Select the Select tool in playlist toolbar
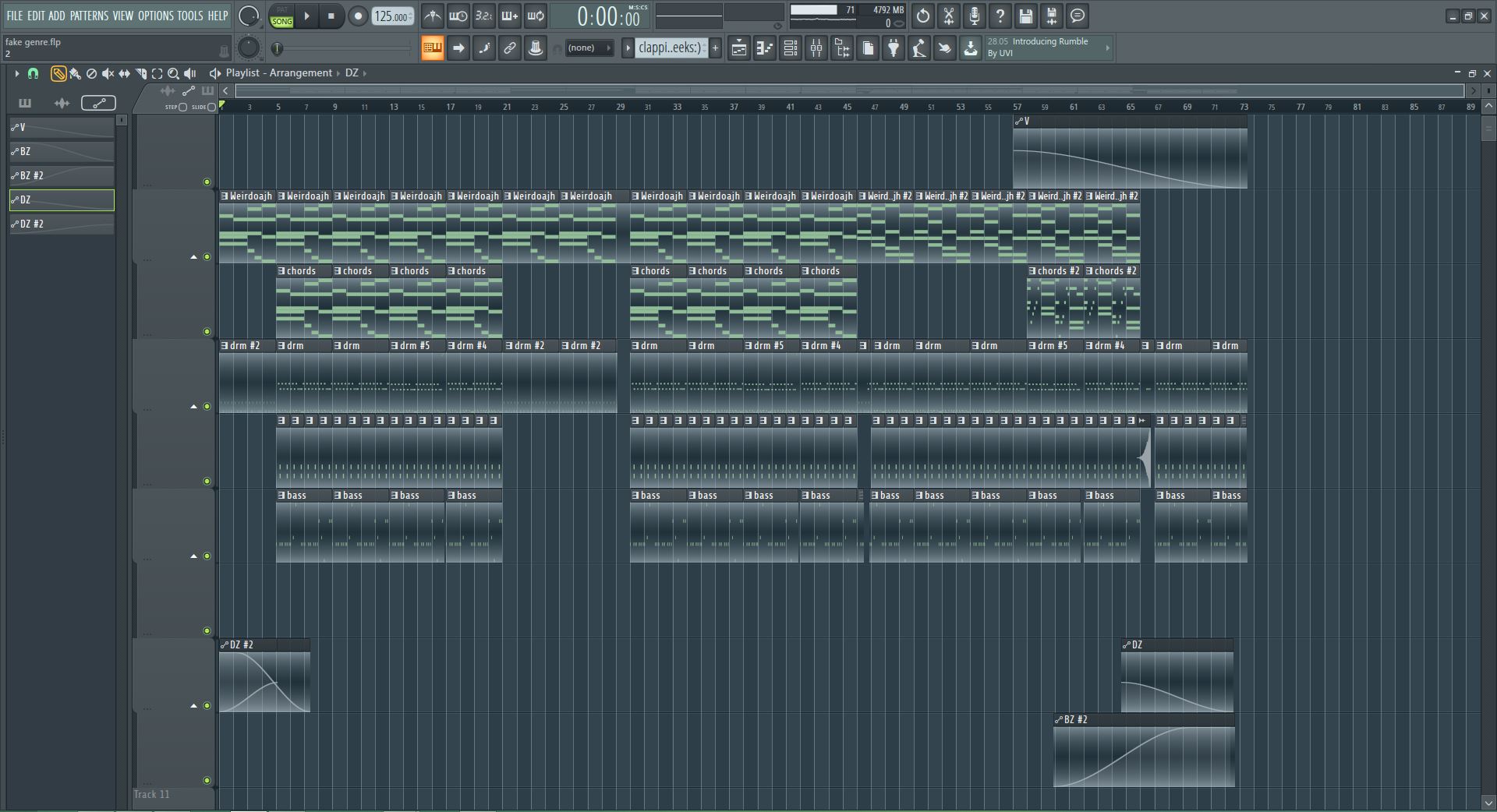 157,73
